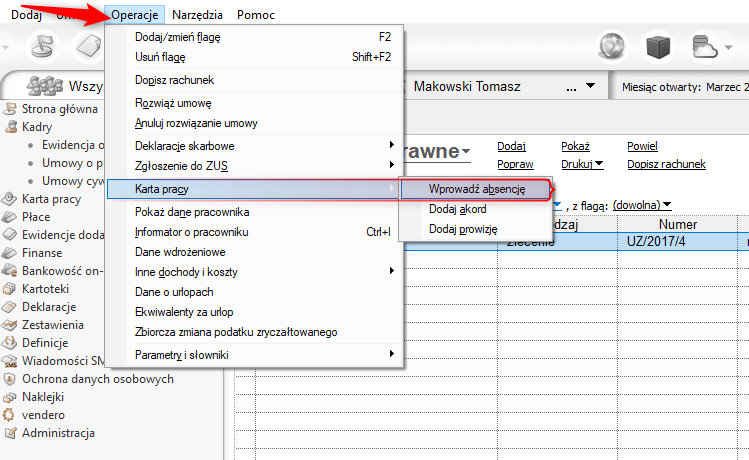Select Zbiorcza zmiana podatku zryczałtowanego
This screenshot has height=460, width=749.
click(255, 332)
